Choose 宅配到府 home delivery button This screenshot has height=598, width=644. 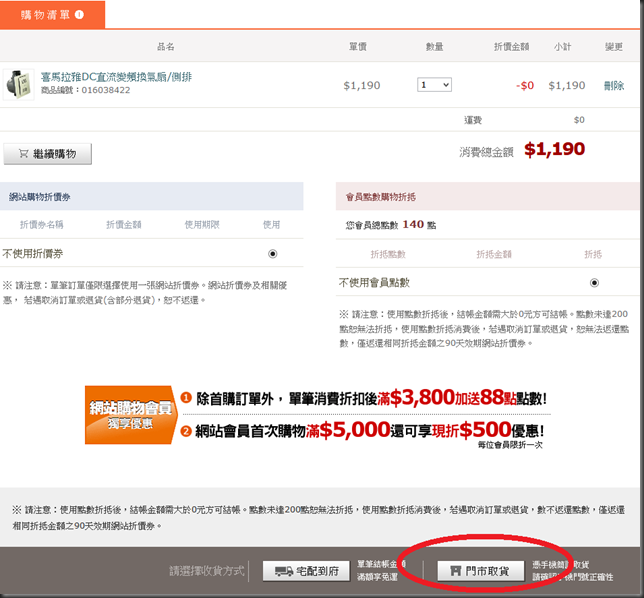click(306, 571)
